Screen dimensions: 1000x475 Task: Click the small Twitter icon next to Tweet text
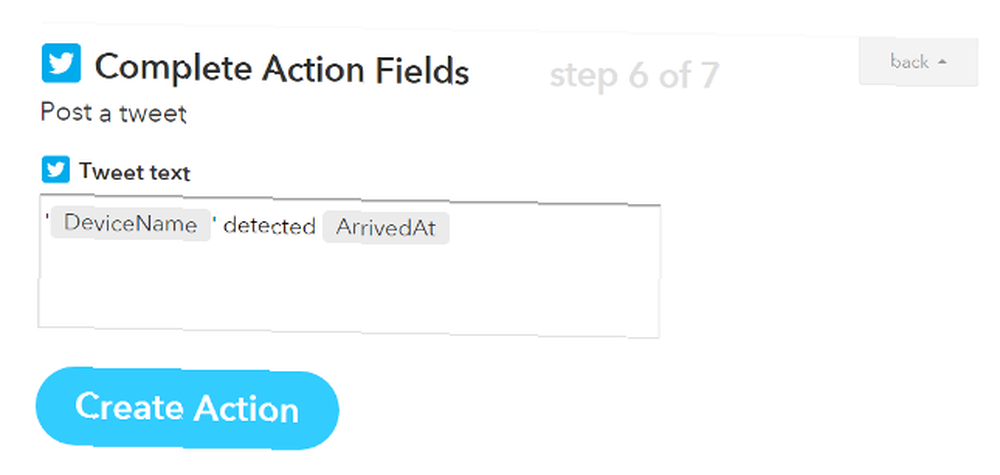point(55,170)
